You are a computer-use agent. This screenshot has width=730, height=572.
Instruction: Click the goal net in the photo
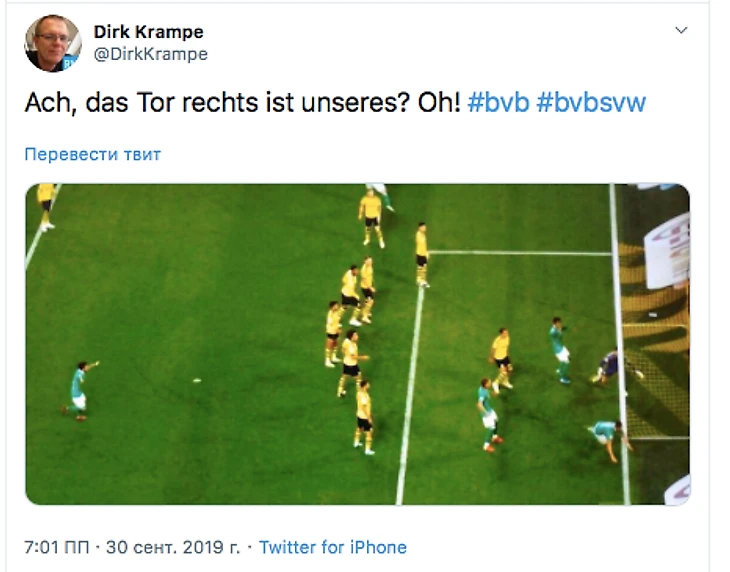pos(656,343)
